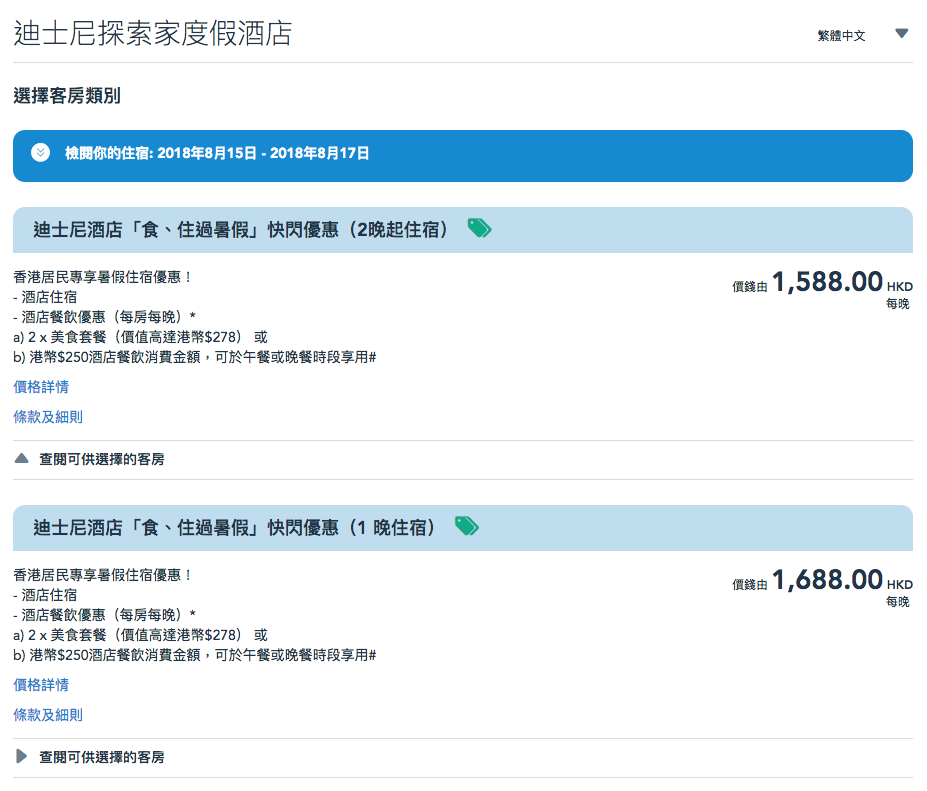This screenshot has width=927, height=791.
Task: Select the 2晚起住宿 快閃優惠 offer header
Action: (x=463, y=230)
